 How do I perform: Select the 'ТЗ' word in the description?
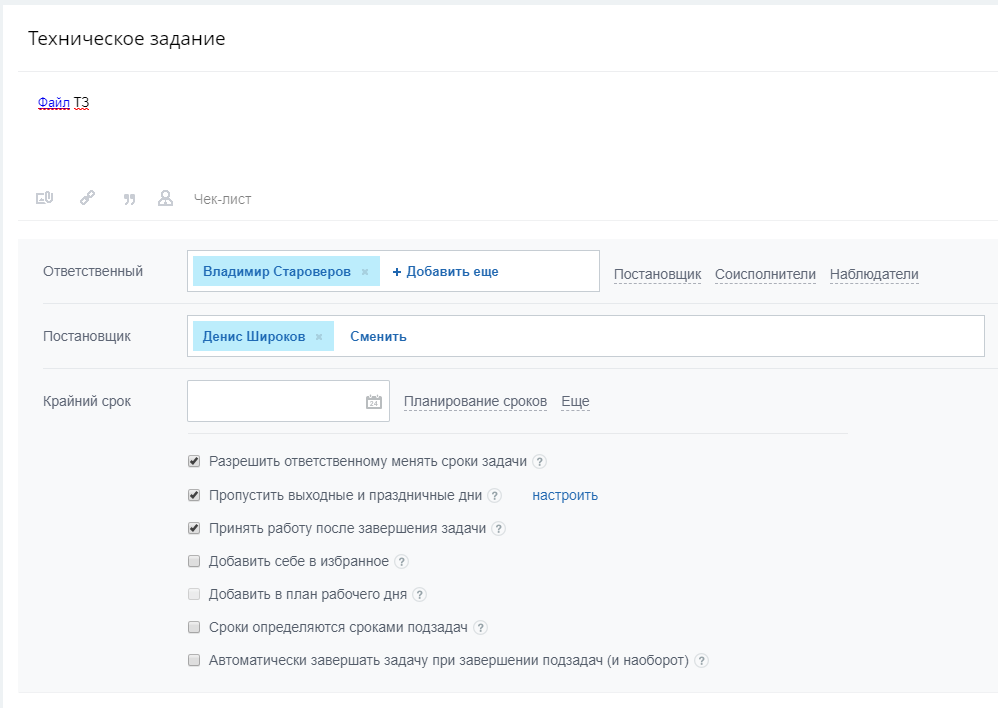click(x=81, y=103)
